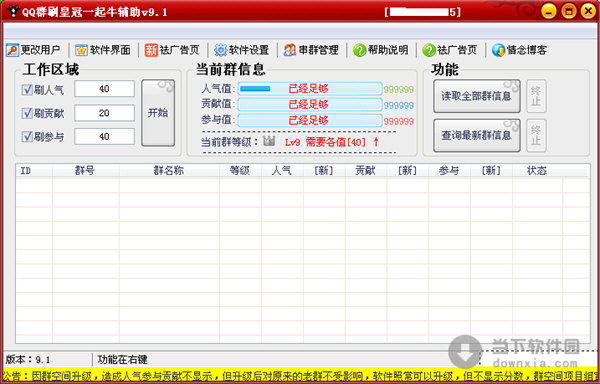This screenshot has width=600, height=384.
Task: Sort by the 人气 column header
Action: click(x=282, y=171)
